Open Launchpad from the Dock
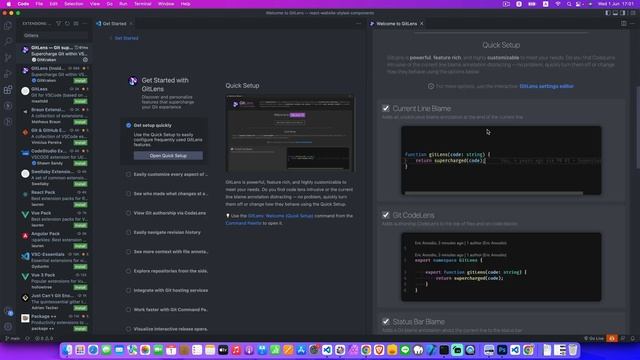 coord(80,350)
